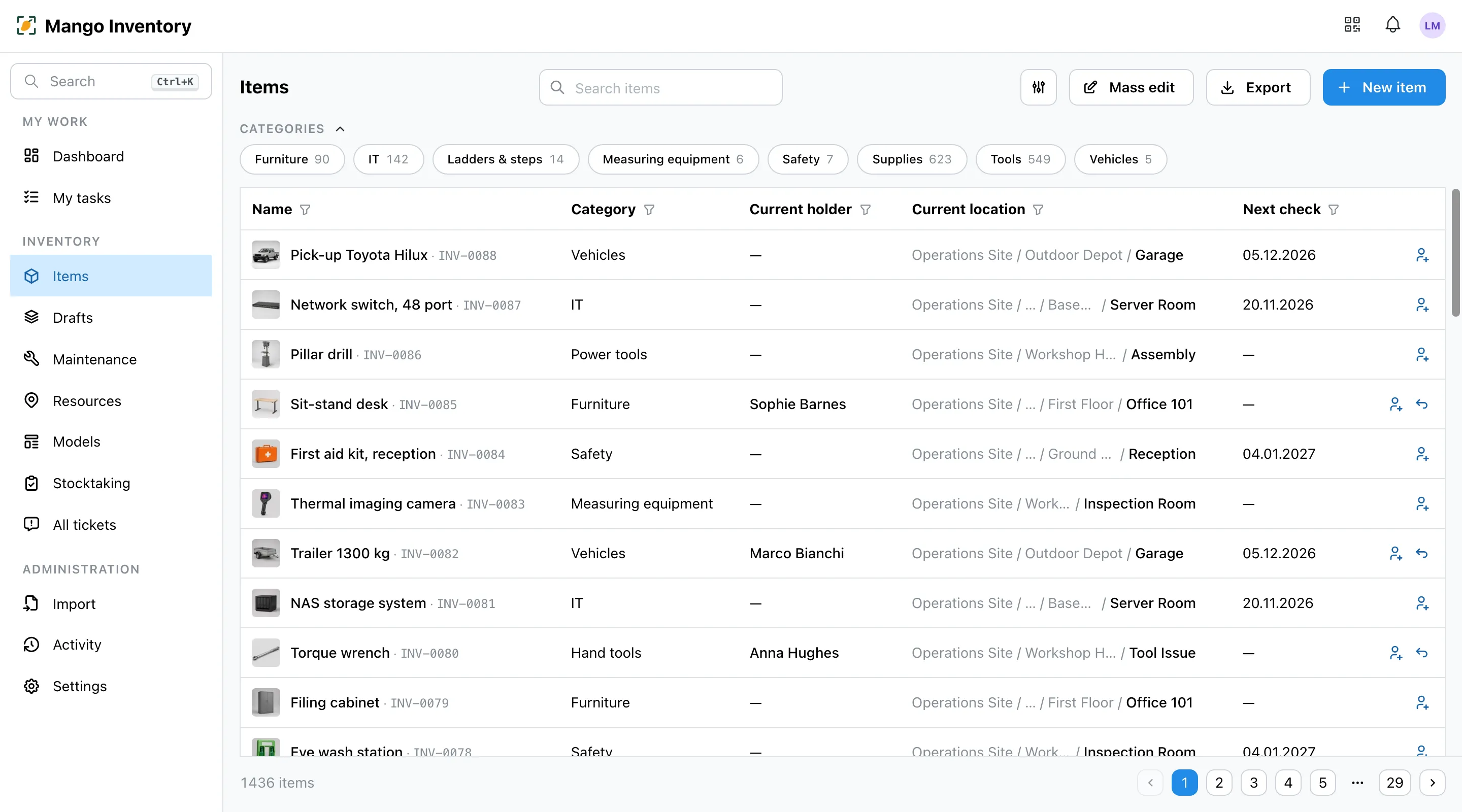Open Network switch, 48 port item
Image resolution: width=1462 pixels, height=812 pixels.
(371, 306)
